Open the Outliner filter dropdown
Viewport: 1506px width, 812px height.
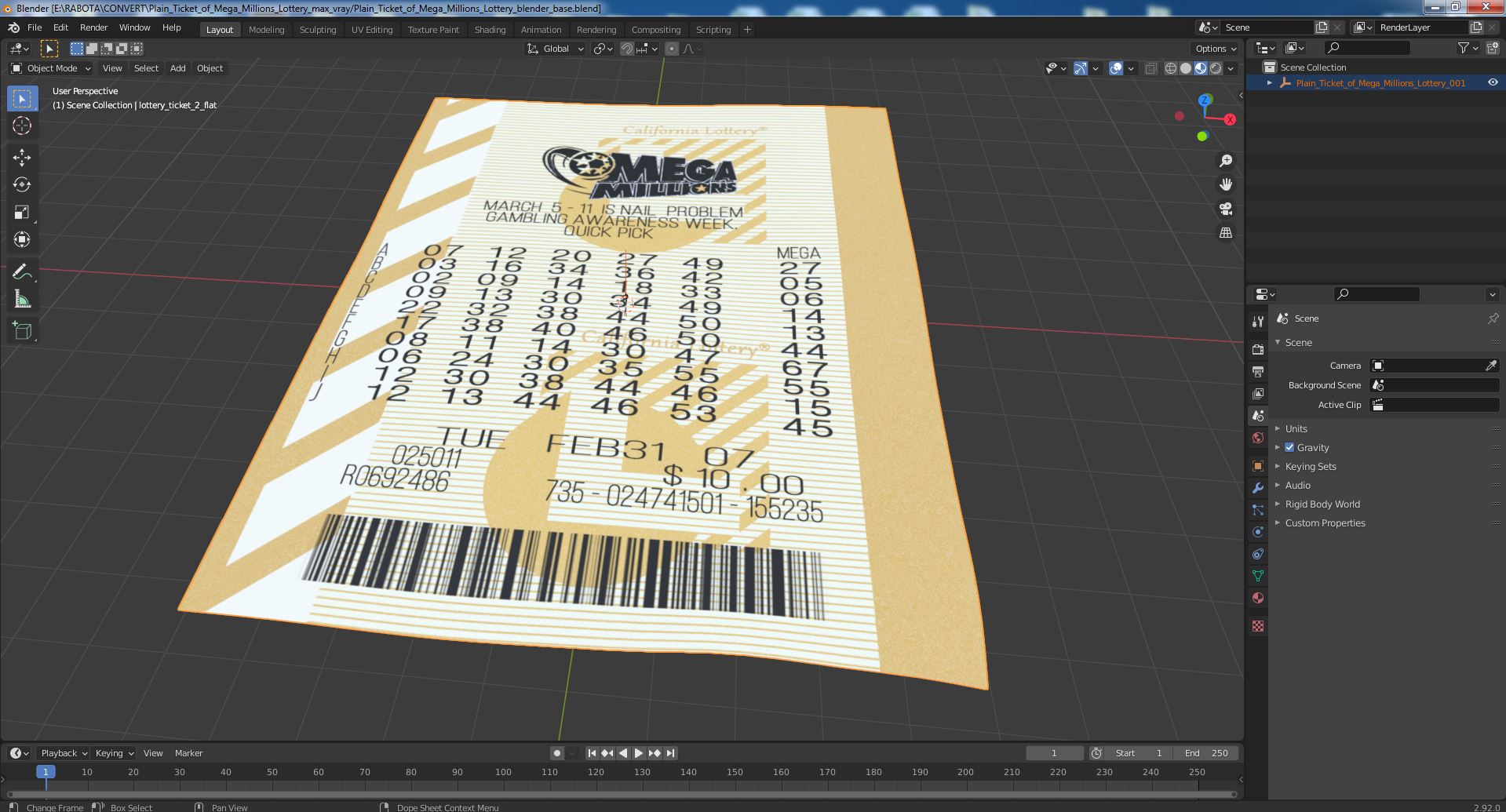coord(1468,48)
